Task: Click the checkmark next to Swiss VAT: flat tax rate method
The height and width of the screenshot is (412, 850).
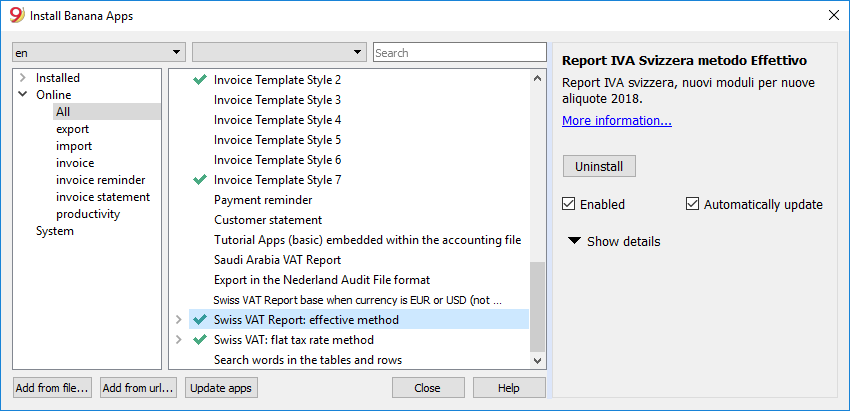Action: tap(200, 340)
